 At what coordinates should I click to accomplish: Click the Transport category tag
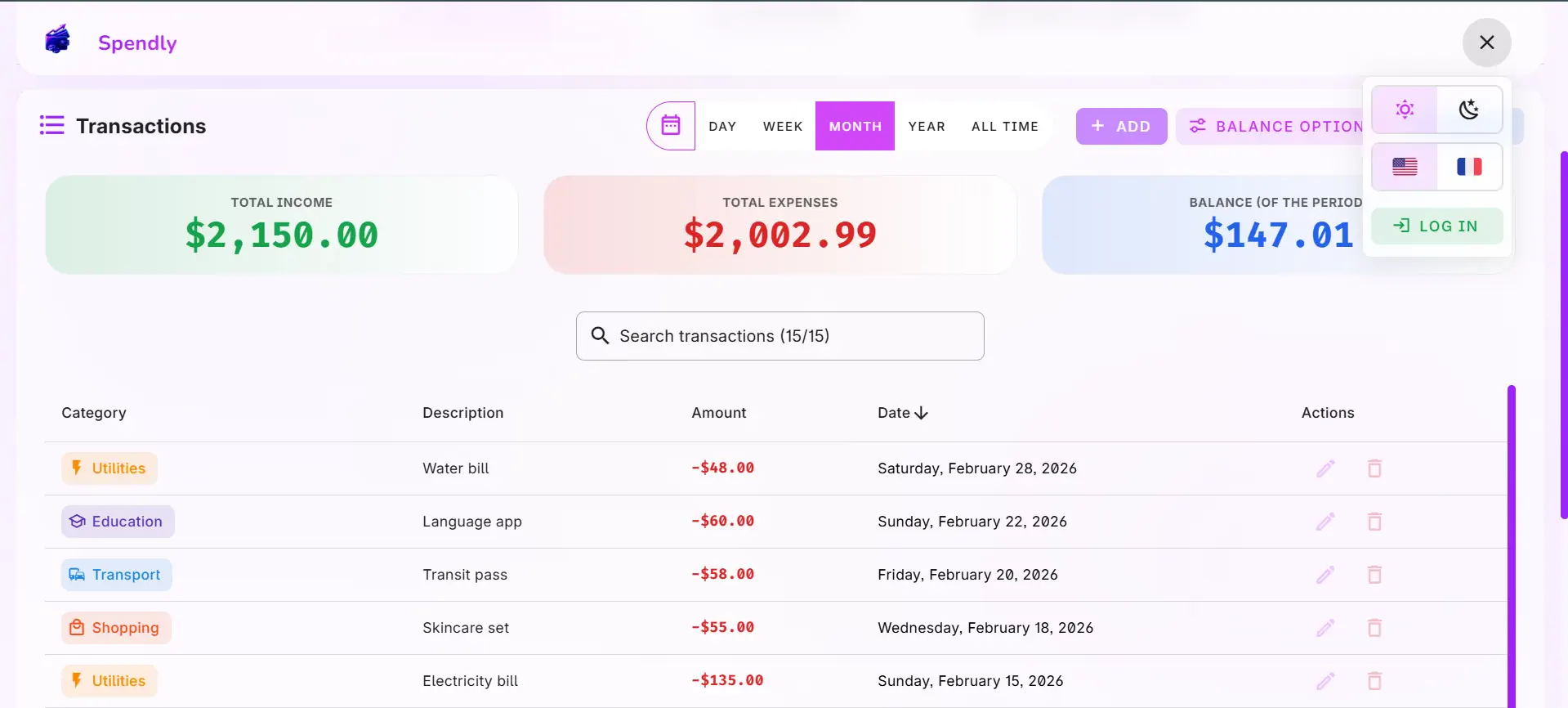116,575
